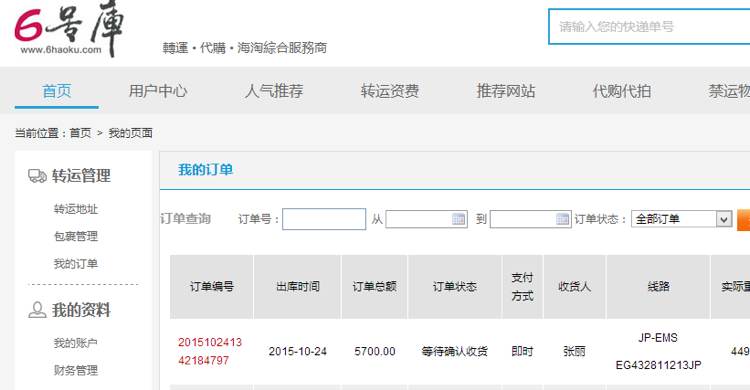Click the truck icon beside 转运管理
This screenshot has height=390, width=750.
37,176
